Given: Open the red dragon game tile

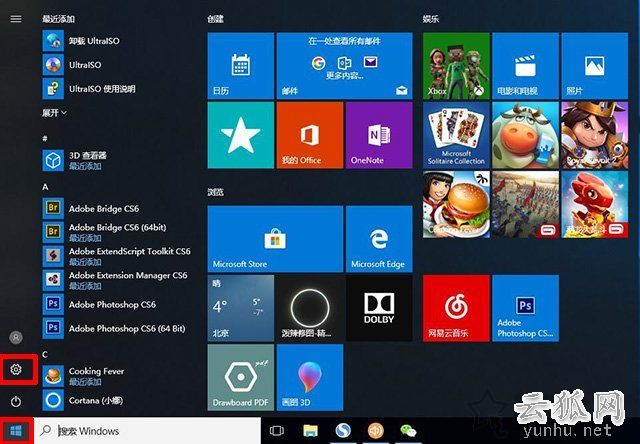Looking at the screenshot, I should click(x=594, y=204).
